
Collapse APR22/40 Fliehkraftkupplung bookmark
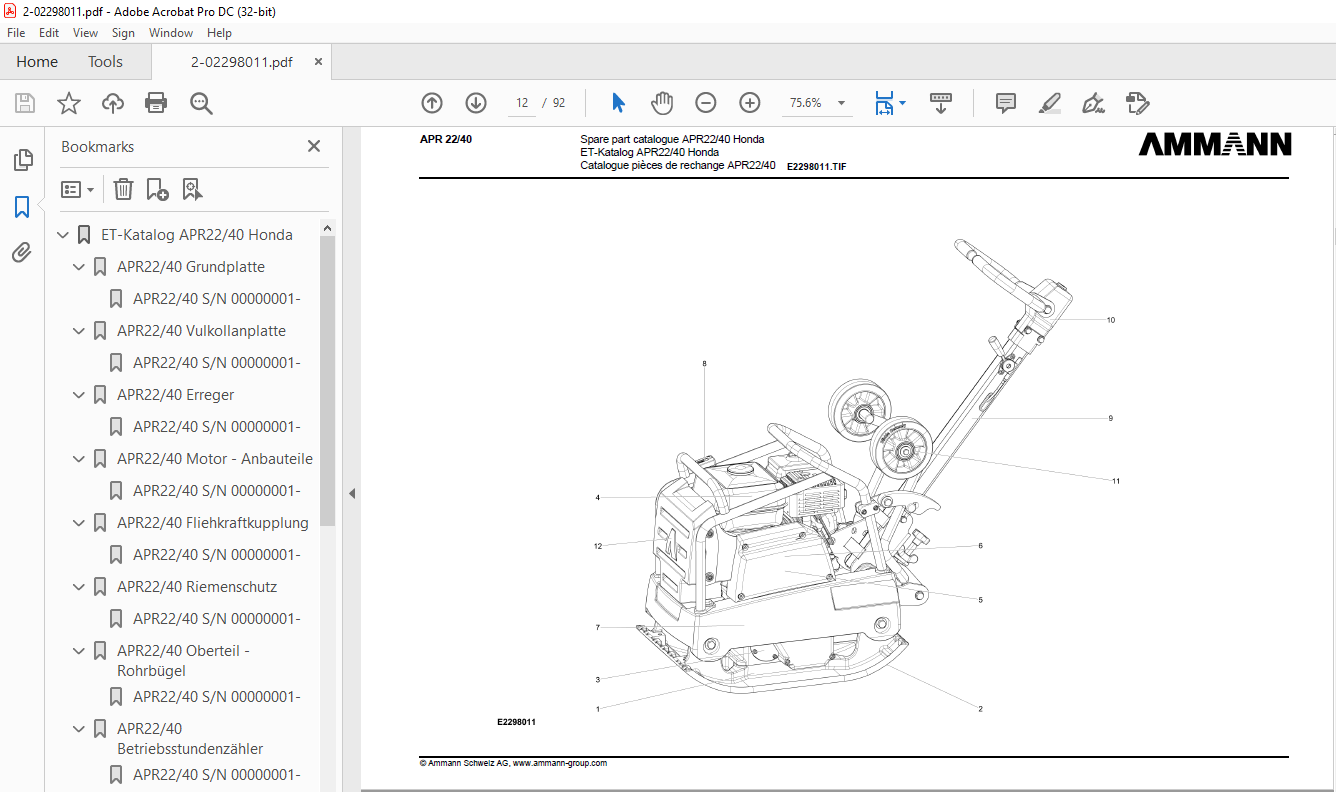coord(80,524)
